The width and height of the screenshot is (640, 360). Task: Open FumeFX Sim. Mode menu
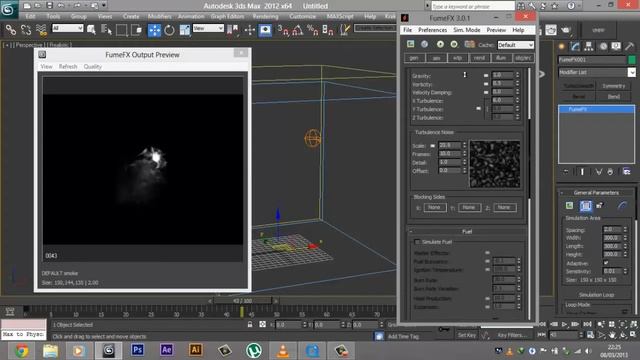pos(467,30)
